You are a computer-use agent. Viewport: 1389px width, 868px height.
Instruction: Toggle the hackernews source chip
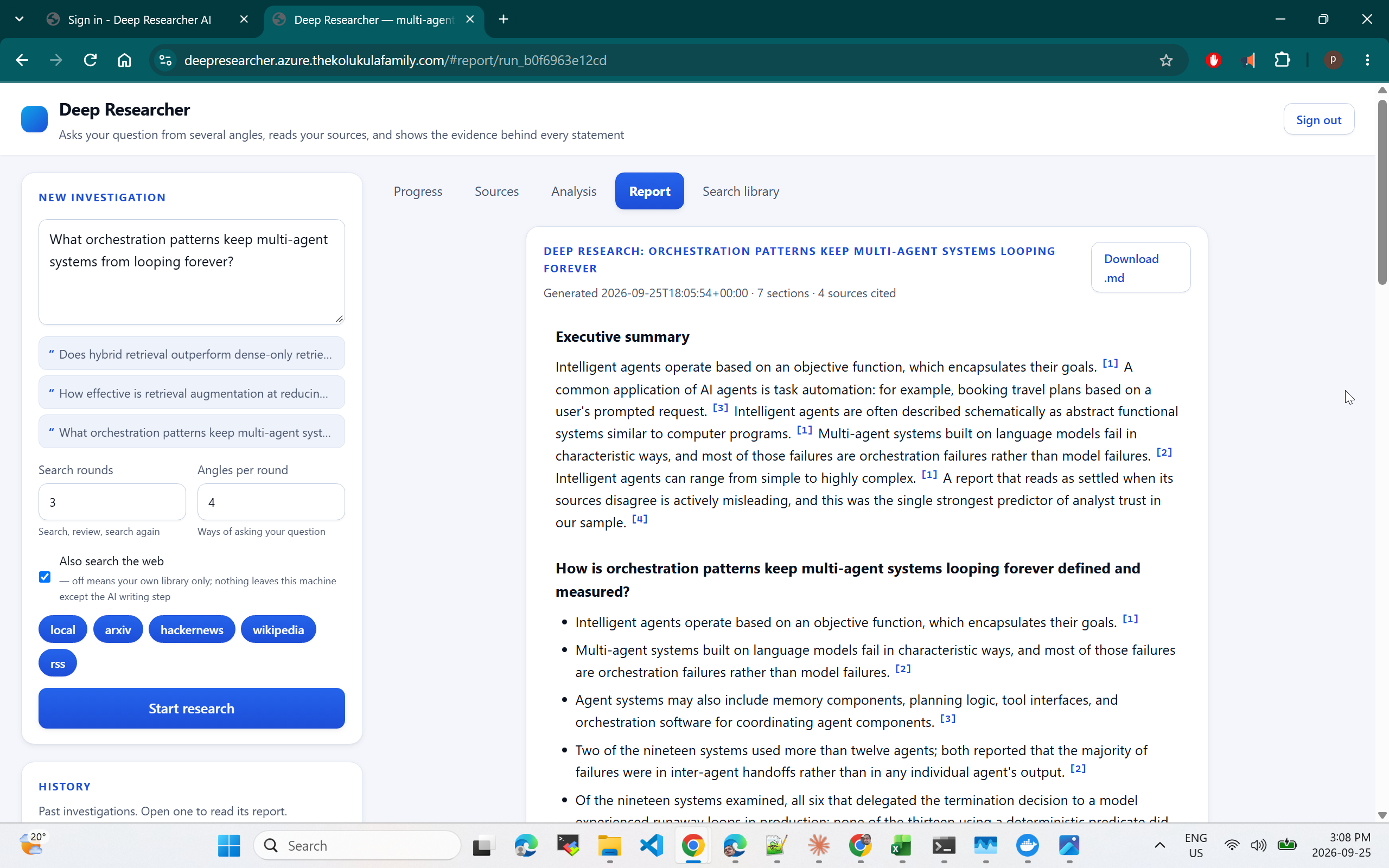[x=192, y=629]
